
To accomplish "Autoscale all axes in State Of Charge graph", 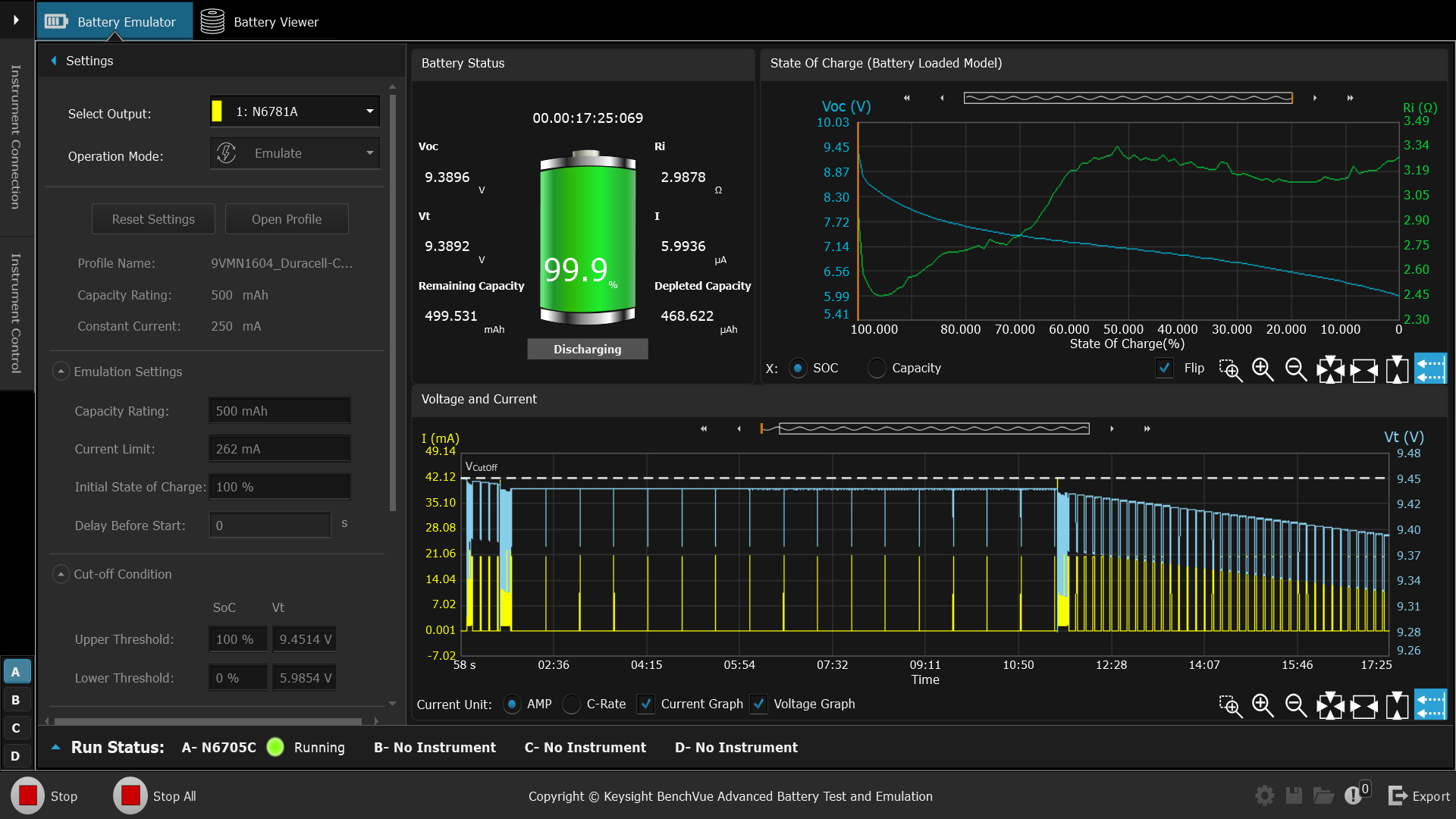I will click(x=1330, y=369).
